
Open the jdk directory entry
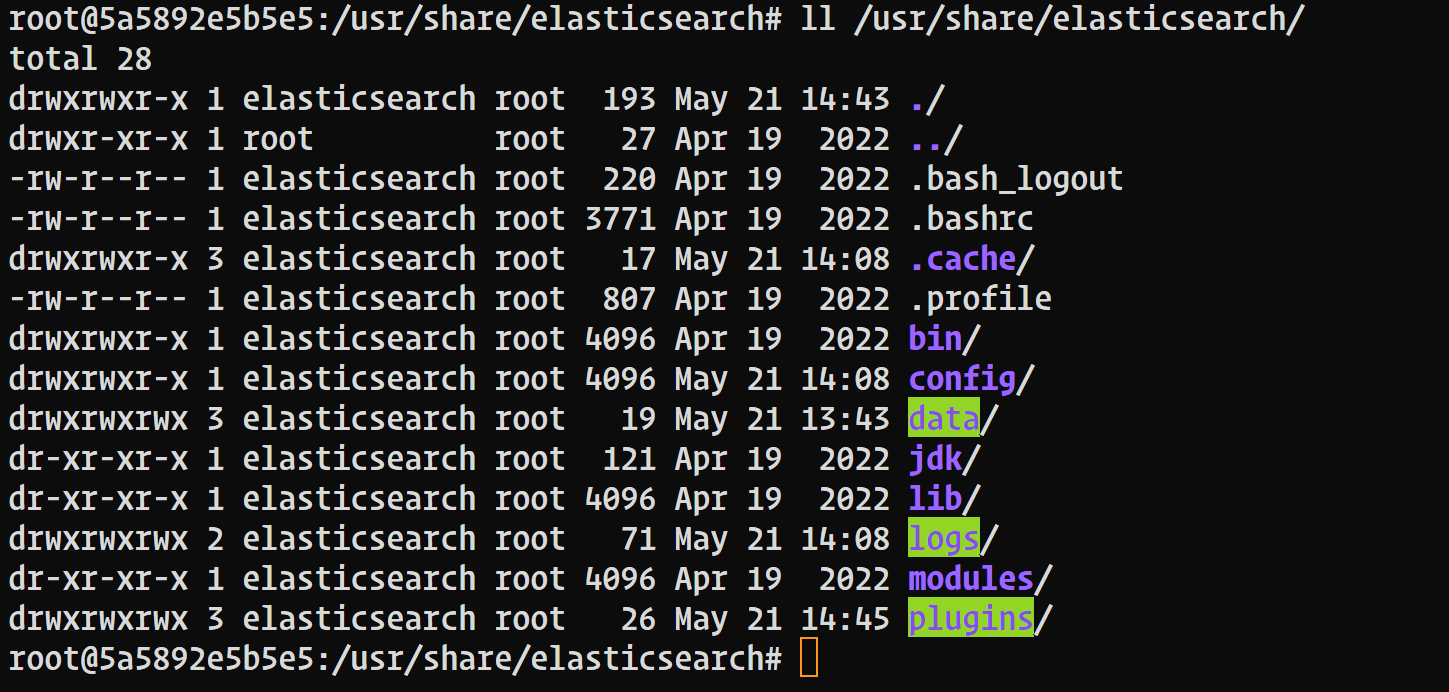tap(932, 458)
